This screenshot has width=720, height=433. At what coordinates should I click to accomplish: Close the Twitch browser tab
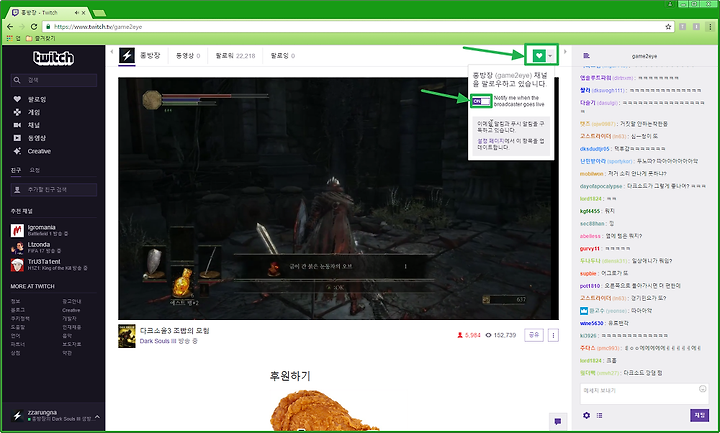tap(83, 12)
